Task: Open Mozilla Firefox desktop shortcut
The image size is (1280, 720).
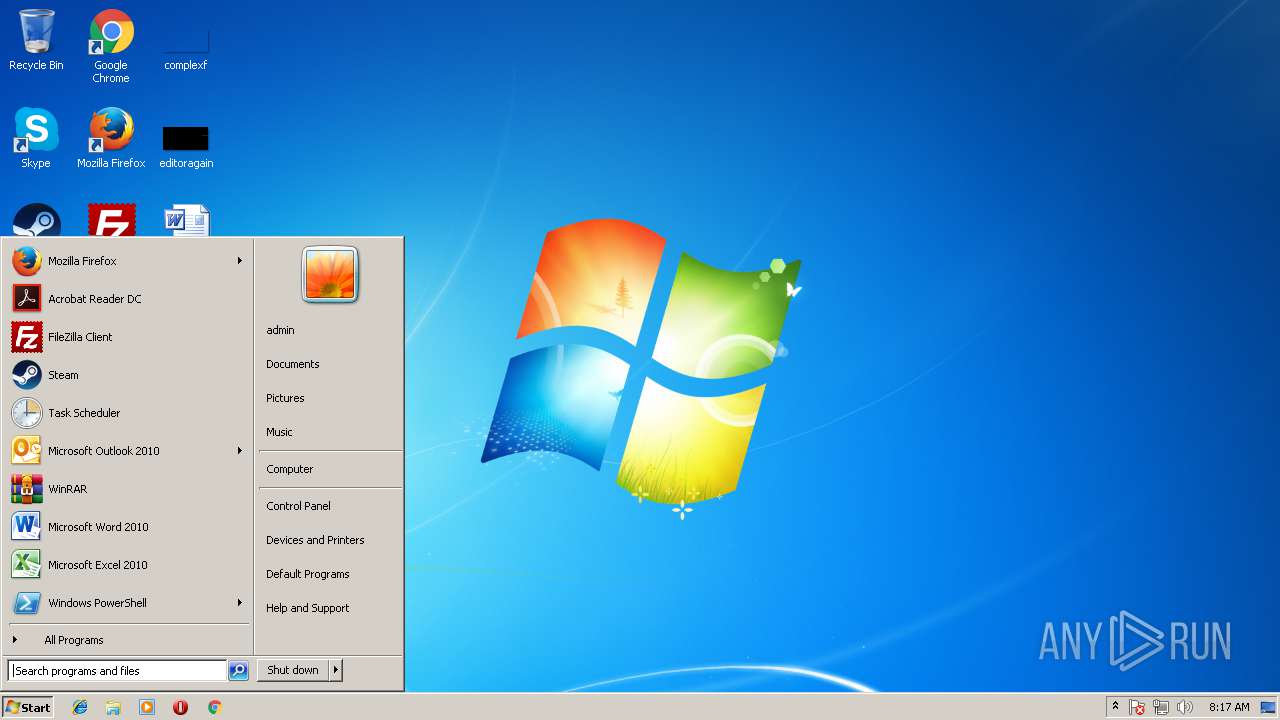Action: pos(111,138)
